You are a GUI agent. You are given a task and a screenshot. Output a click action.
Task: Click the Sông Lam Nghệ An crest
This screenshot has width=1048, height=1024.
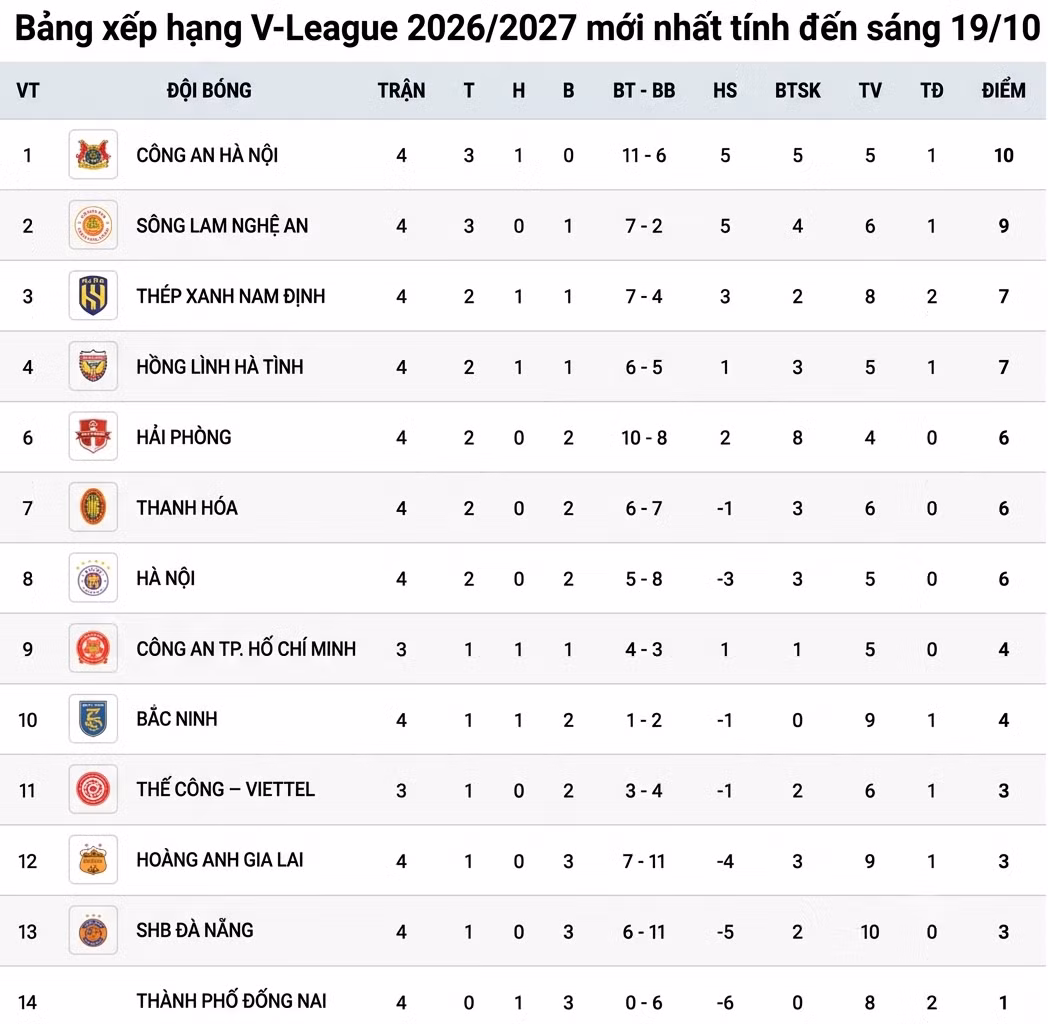click(93, 225)
